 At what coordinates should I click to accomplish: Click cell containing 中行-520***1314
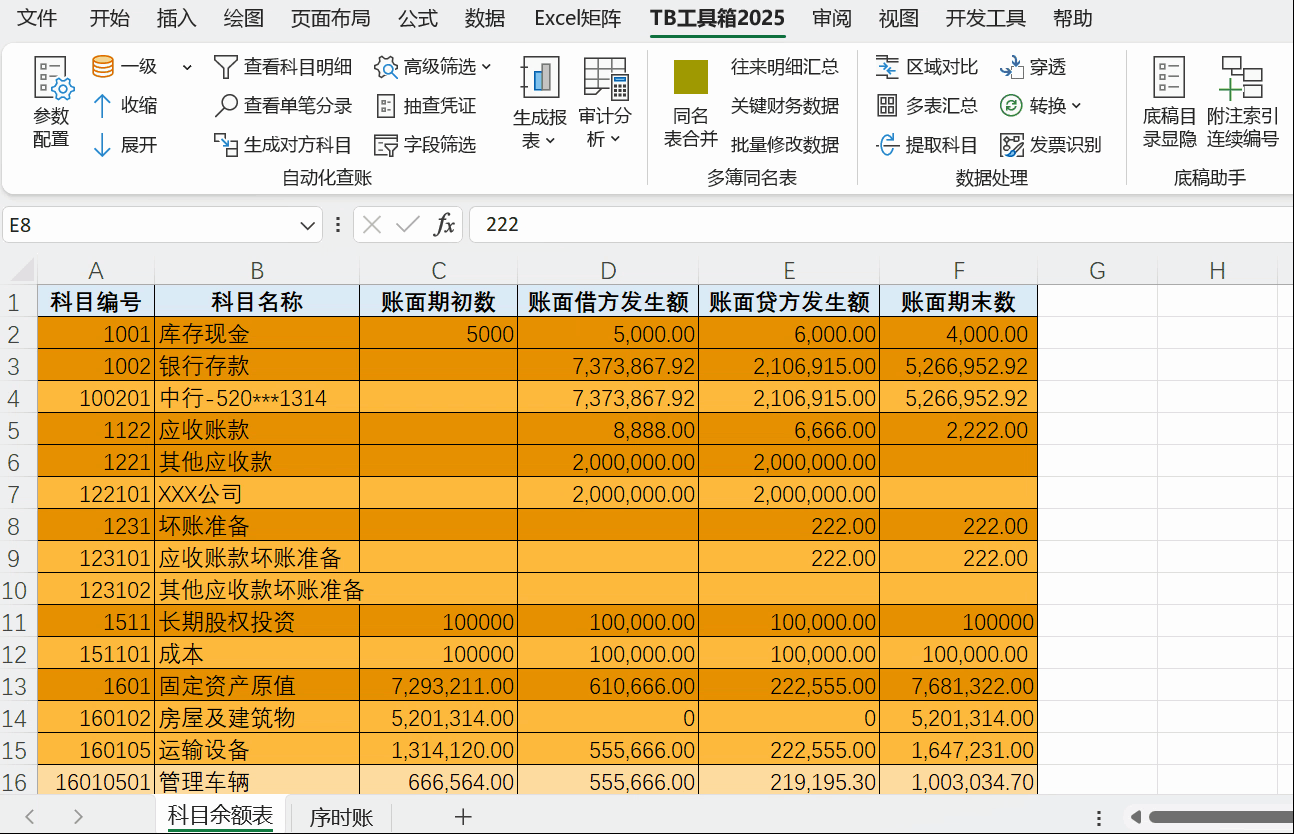[257, 398]
